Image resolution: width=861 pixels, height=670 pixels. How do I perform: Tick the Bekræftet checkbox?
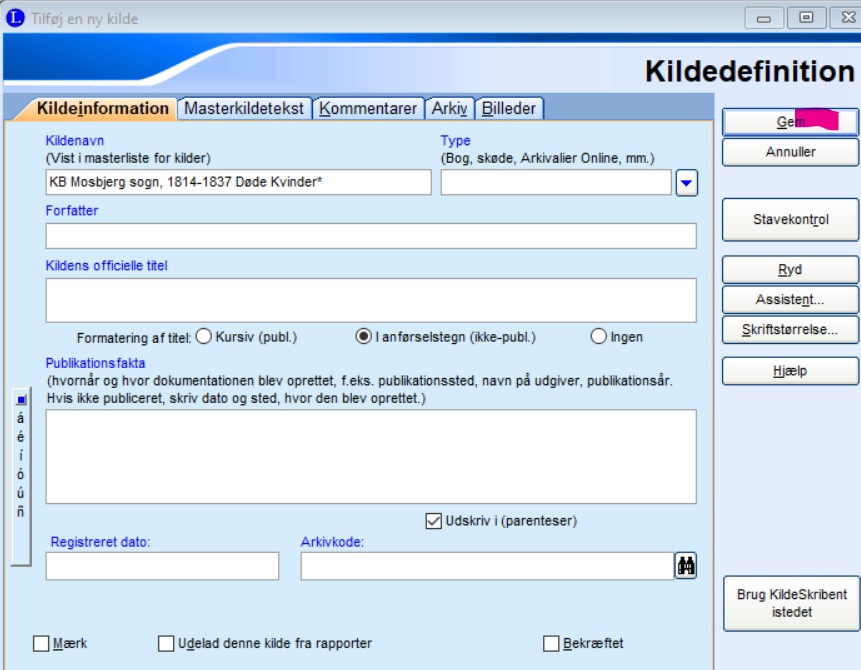[551, 643]
